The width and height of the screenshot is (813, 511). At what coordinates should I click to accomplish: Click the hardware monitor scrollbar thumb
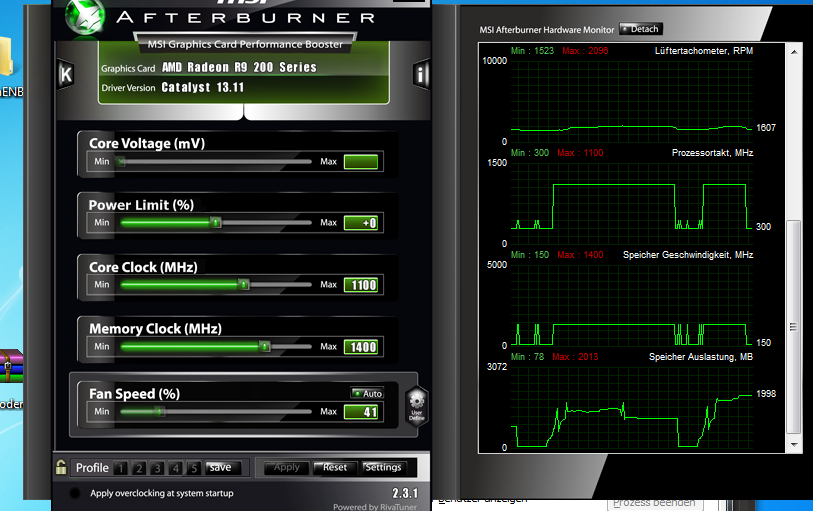pos(793,327)
